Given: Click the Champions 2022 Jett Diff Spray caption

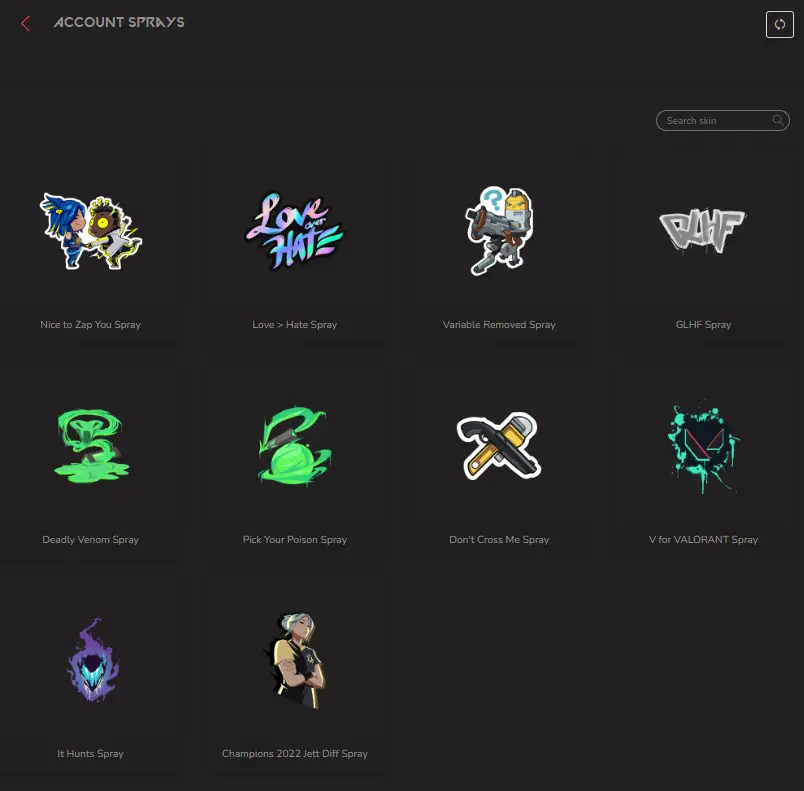Looking at the screenshot, I should pyautogui.click(x=295, y=754).
